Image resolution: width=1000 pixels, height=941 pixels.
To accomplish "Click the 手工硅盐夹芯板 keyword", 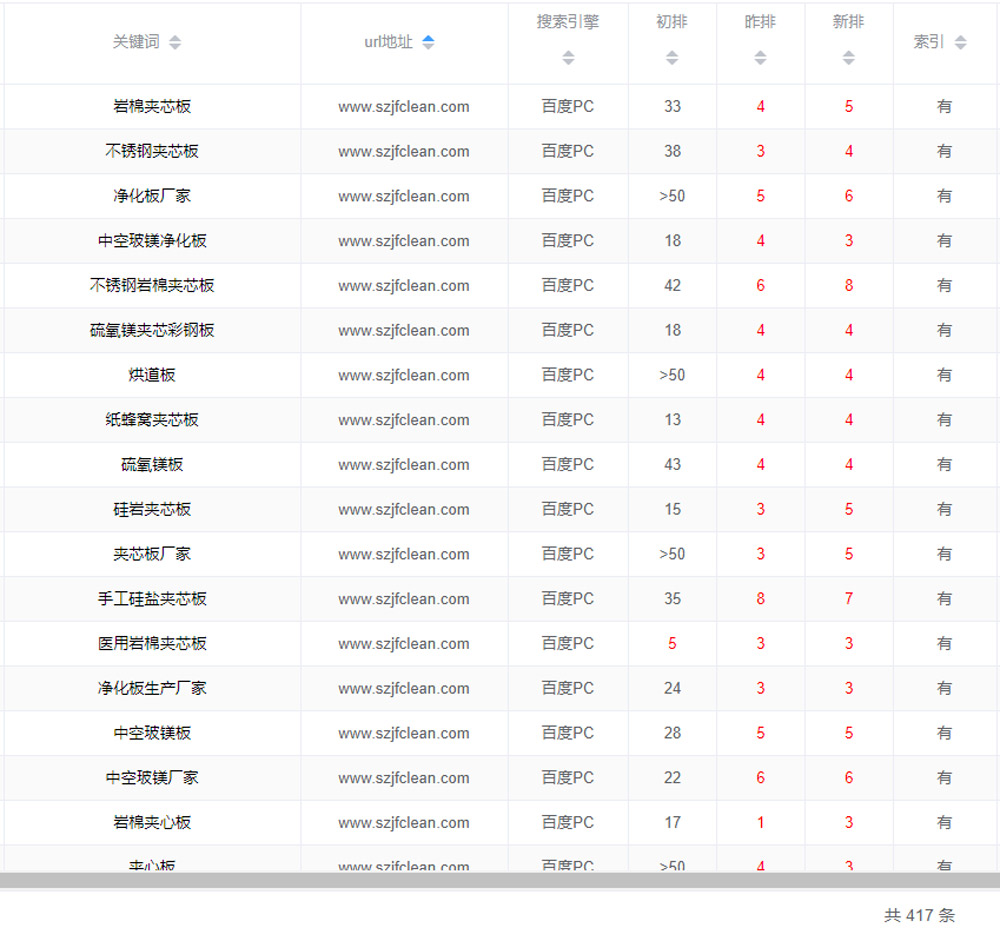I will (x=152, y=599).
